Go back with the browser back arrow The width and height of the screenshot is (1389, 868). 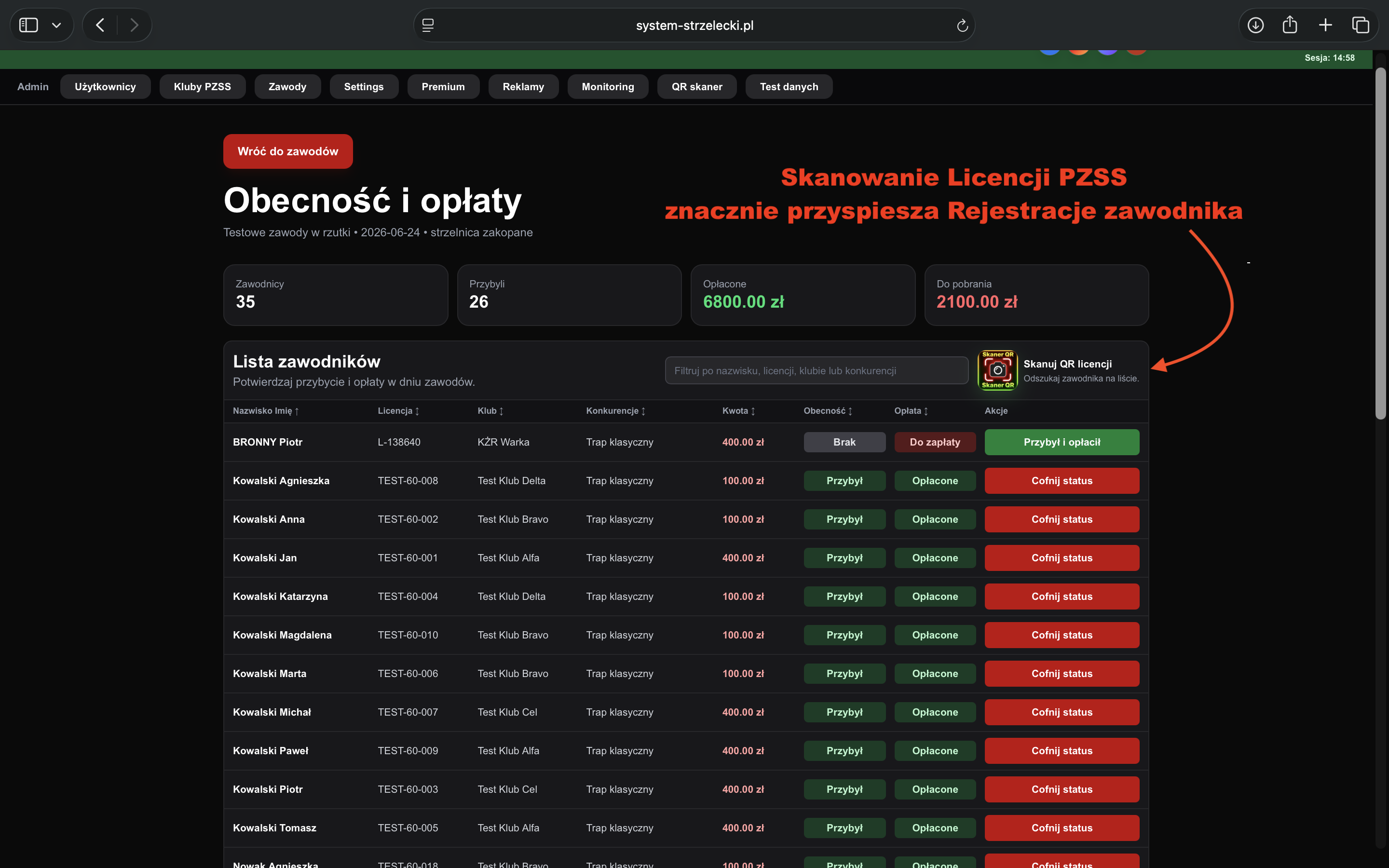tap(100, 25)
